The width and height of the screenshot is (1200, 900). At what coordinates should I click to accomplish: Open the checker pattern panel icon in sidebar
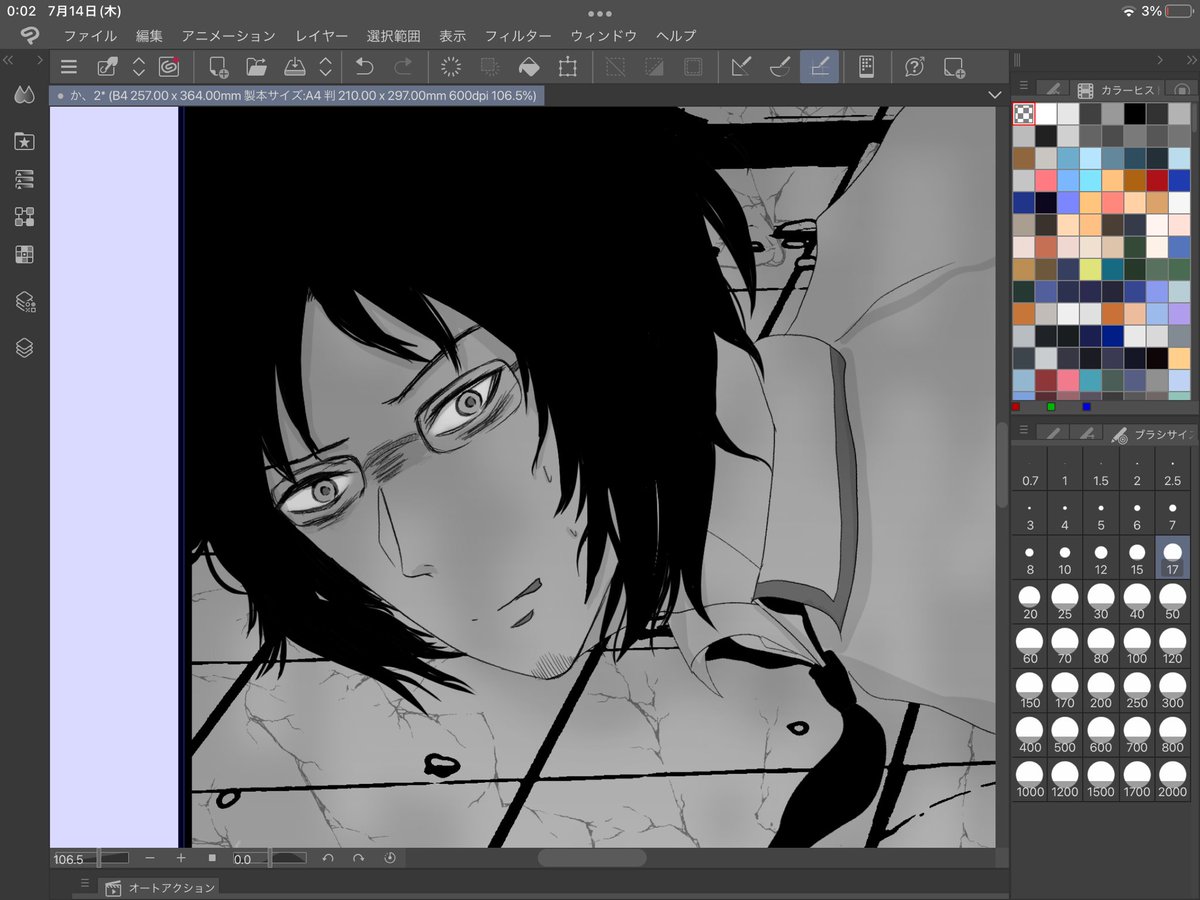[25, 254]
